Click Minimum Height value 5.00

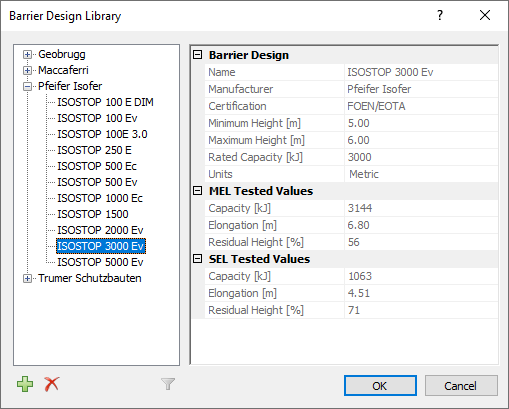click(359, 123)
